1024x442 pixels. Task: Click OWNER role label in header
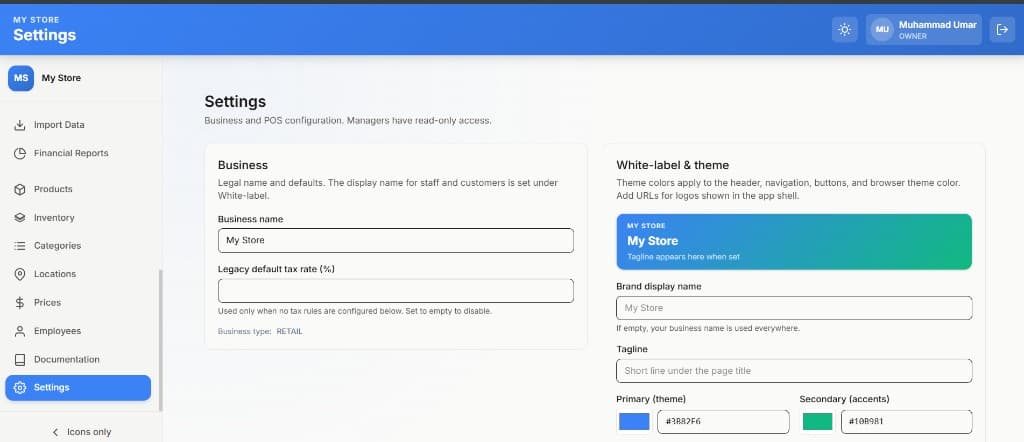(x=912, y=37)
